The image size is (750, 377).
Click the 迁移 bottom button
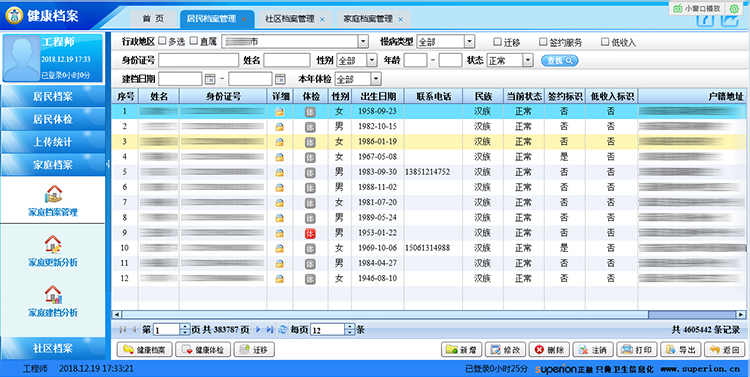tap(254, 350)
